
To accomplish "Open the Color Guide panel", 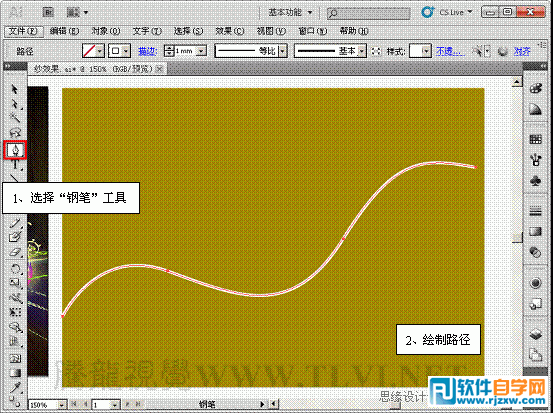I will click(535, 110).
